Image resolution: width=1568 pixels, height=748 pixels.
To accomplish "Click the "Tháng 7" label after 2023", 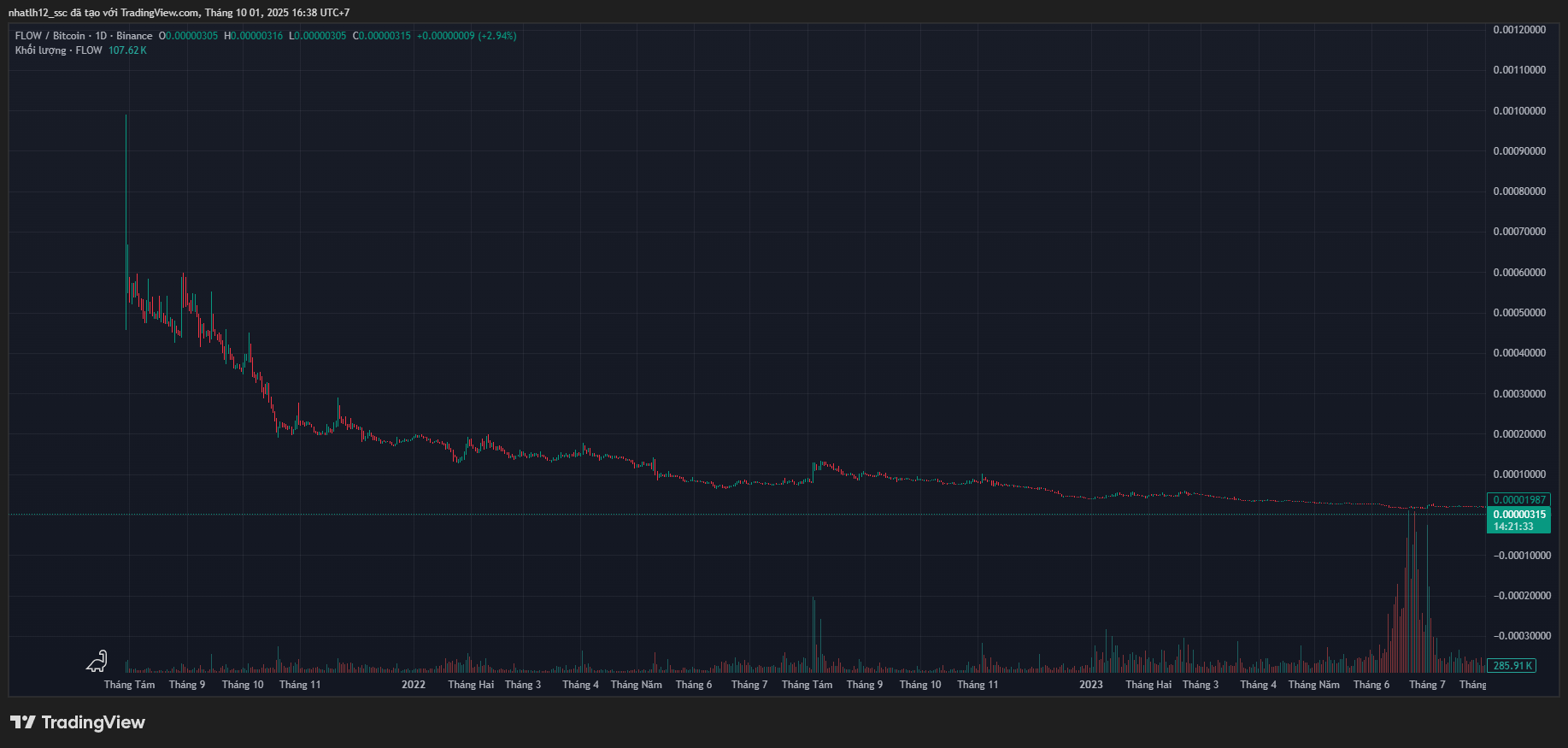I will (x=1427, y=685).
